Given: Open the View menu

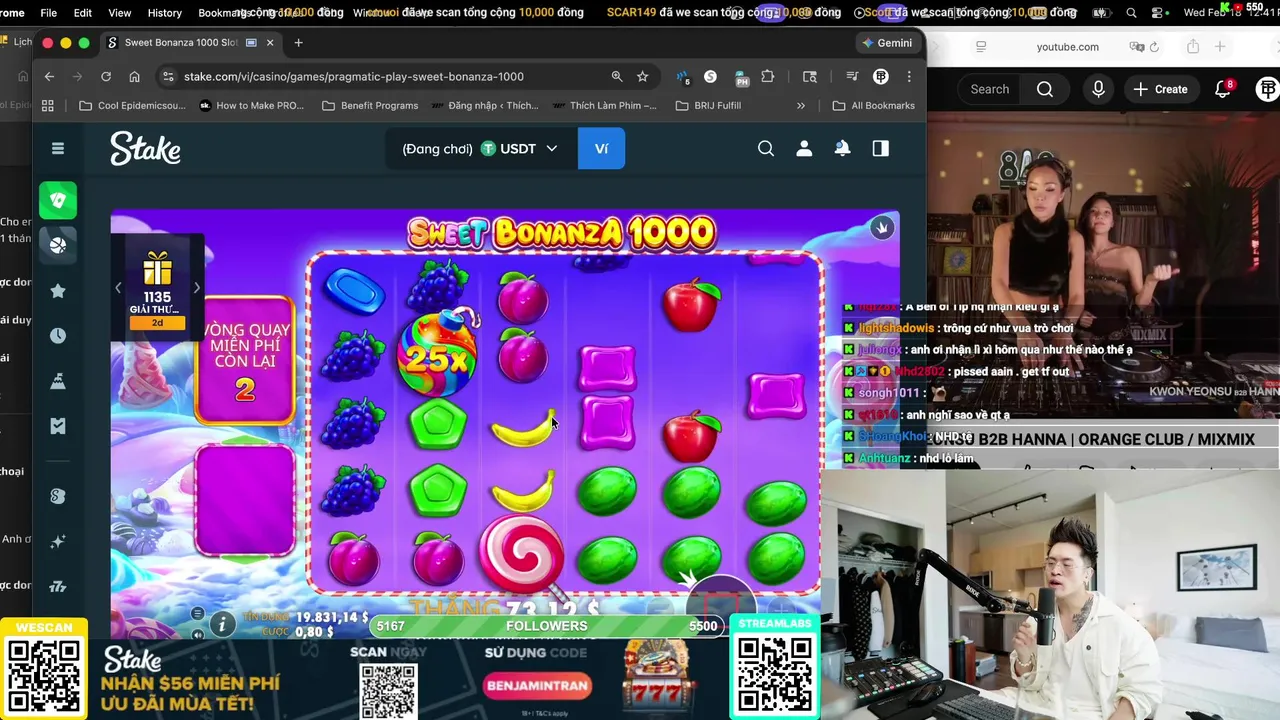Looking at the screenshot, I should click(119, 13).
